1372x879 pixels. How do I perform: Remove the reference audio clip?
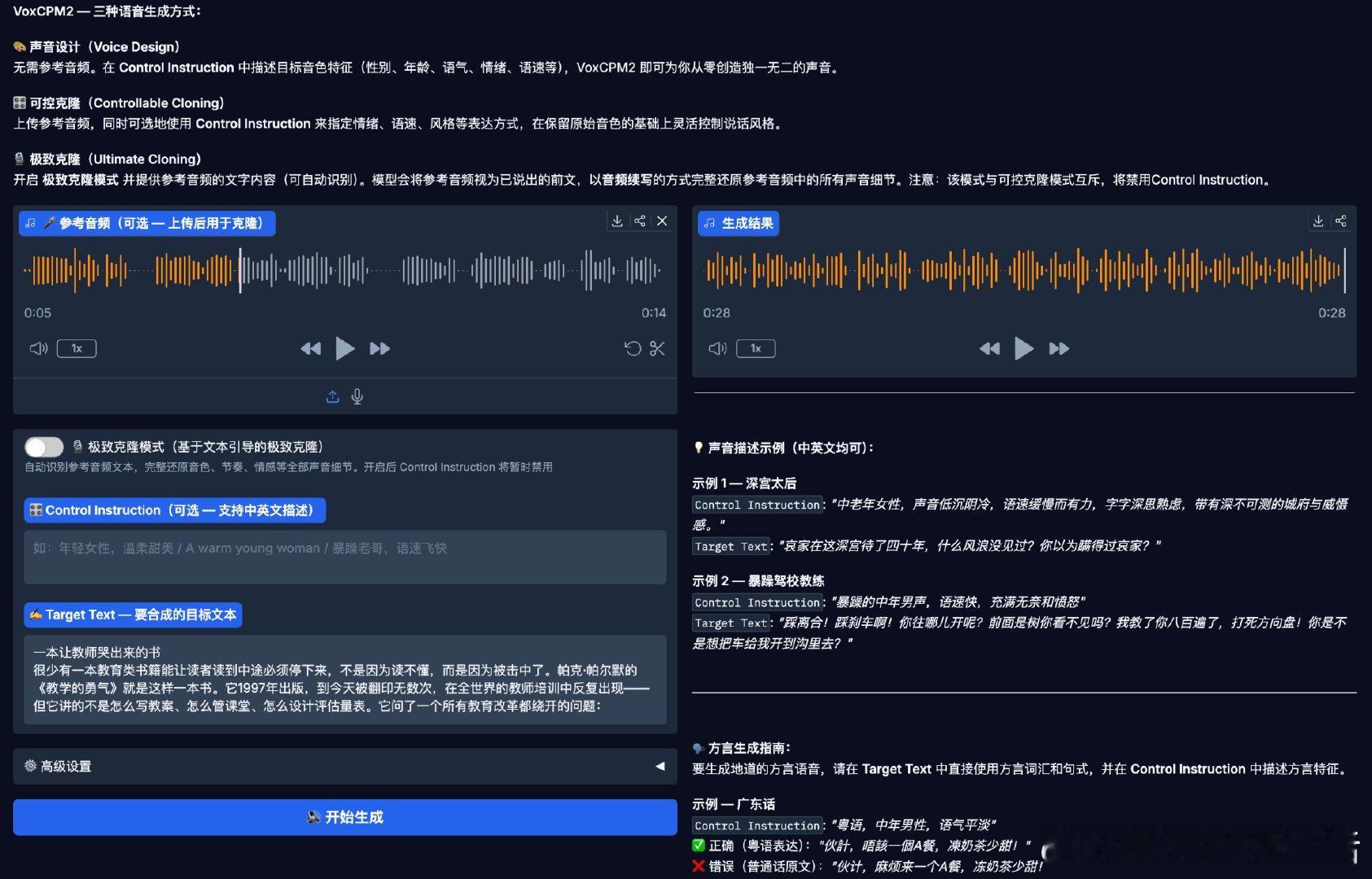(662, 221)
